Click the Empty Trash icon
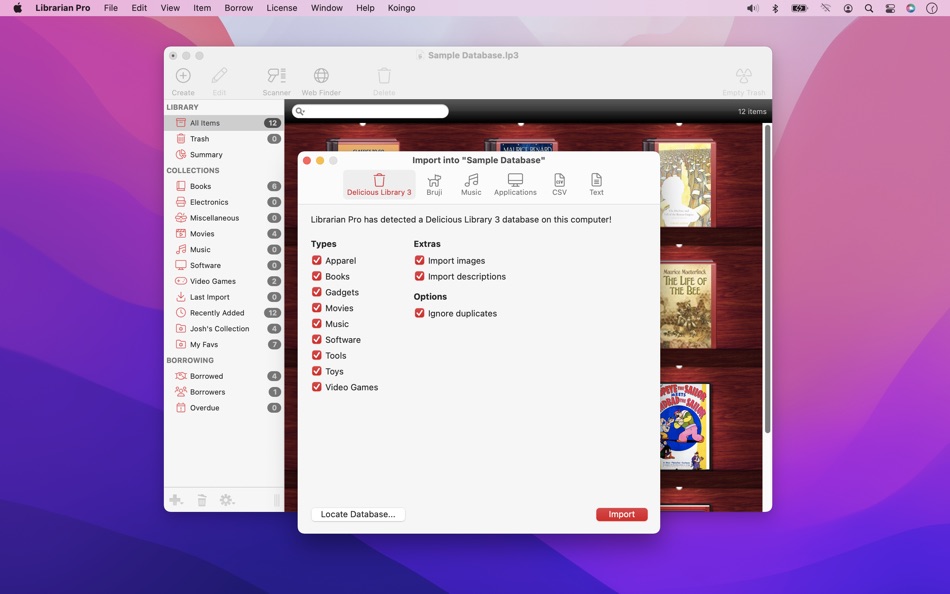This screenshot has width=950, height=594. coord(743,75)
